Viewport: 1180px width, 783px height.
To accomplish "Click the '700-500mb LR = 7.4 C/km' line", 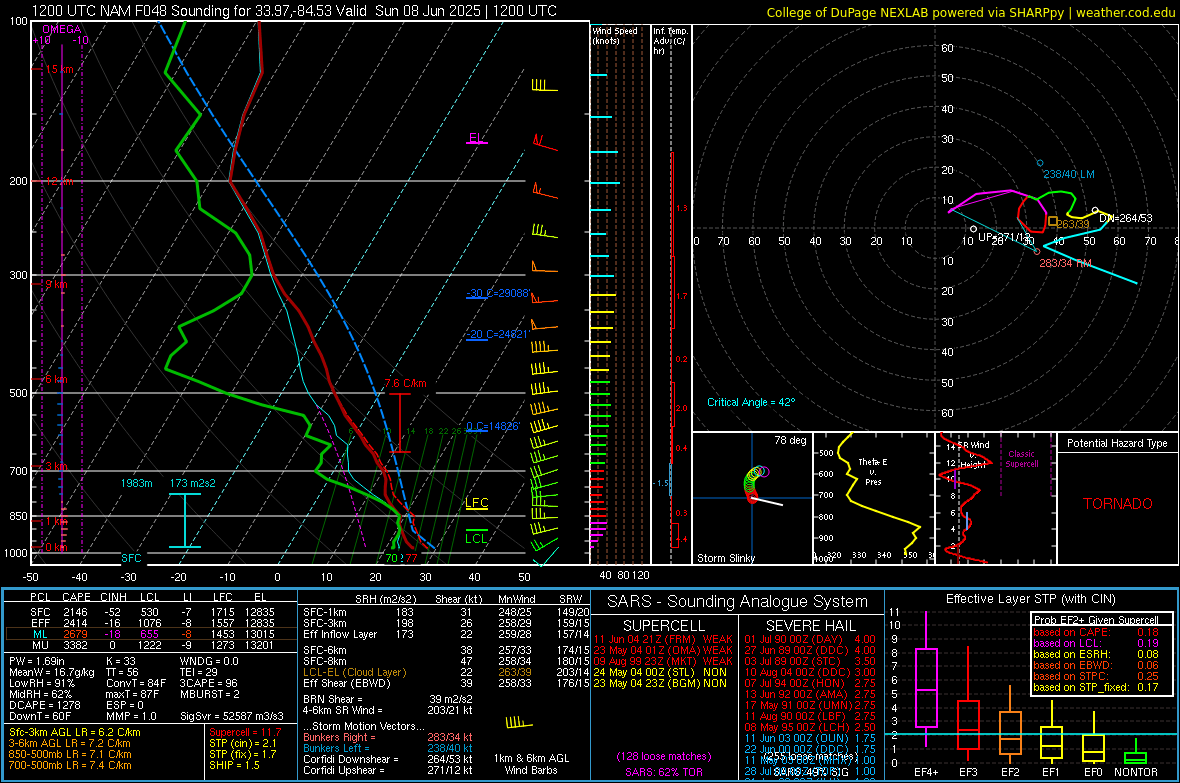I will (x=70, y=765).
